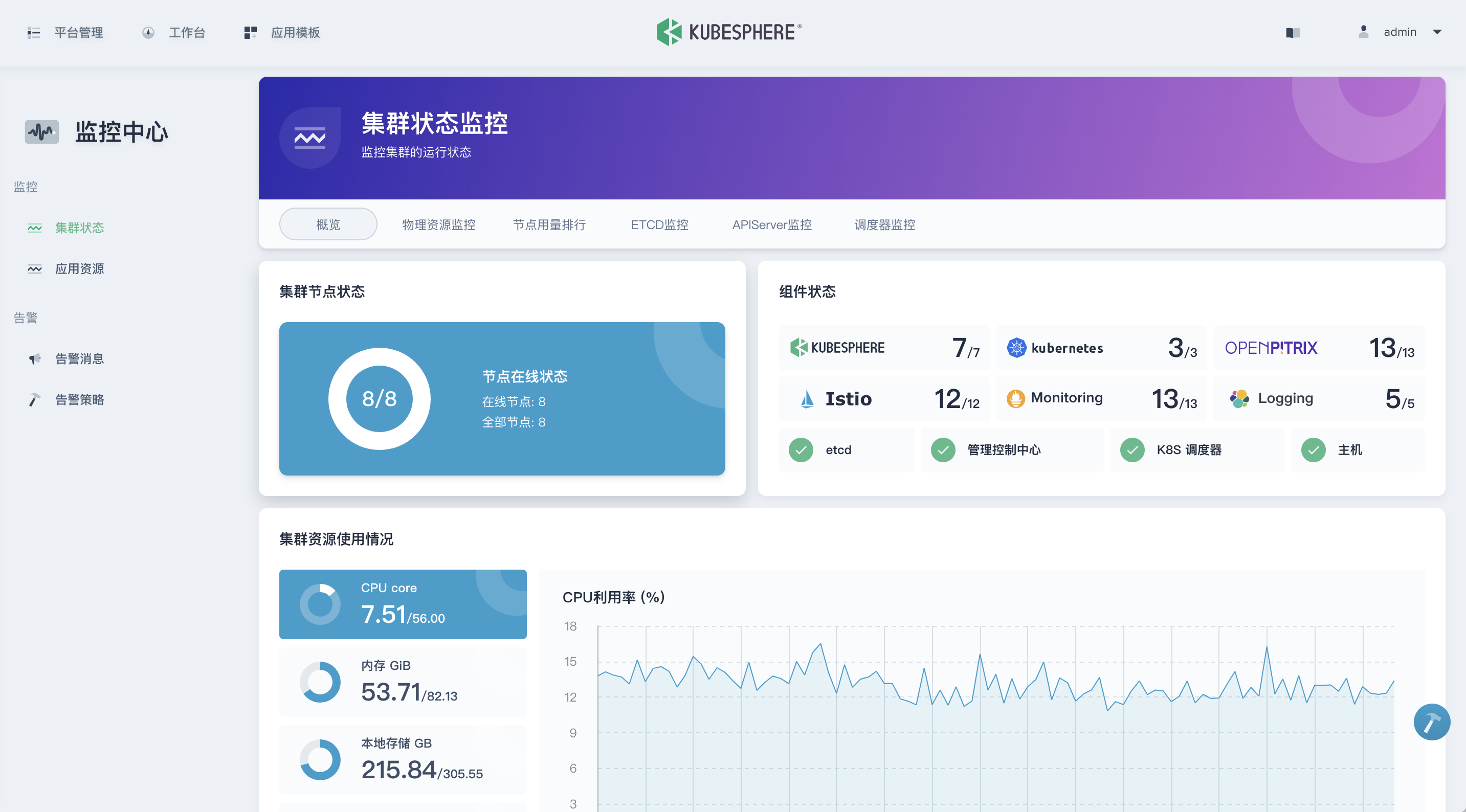Click the Kubernetes 3/3 count
The height and width of the screenshot is (812, 1466).
1182,348
